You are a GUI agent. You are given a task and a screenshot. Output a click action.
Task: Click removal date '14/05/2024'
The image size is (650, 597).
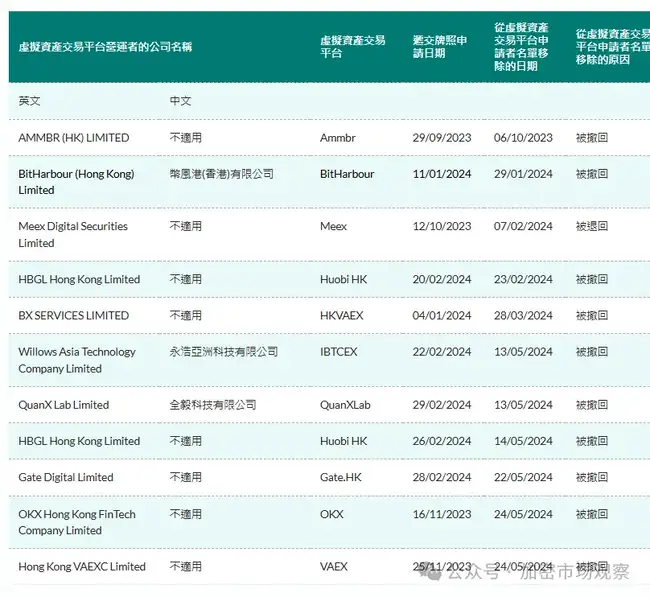pyautogui.click(x=523, y=441)
